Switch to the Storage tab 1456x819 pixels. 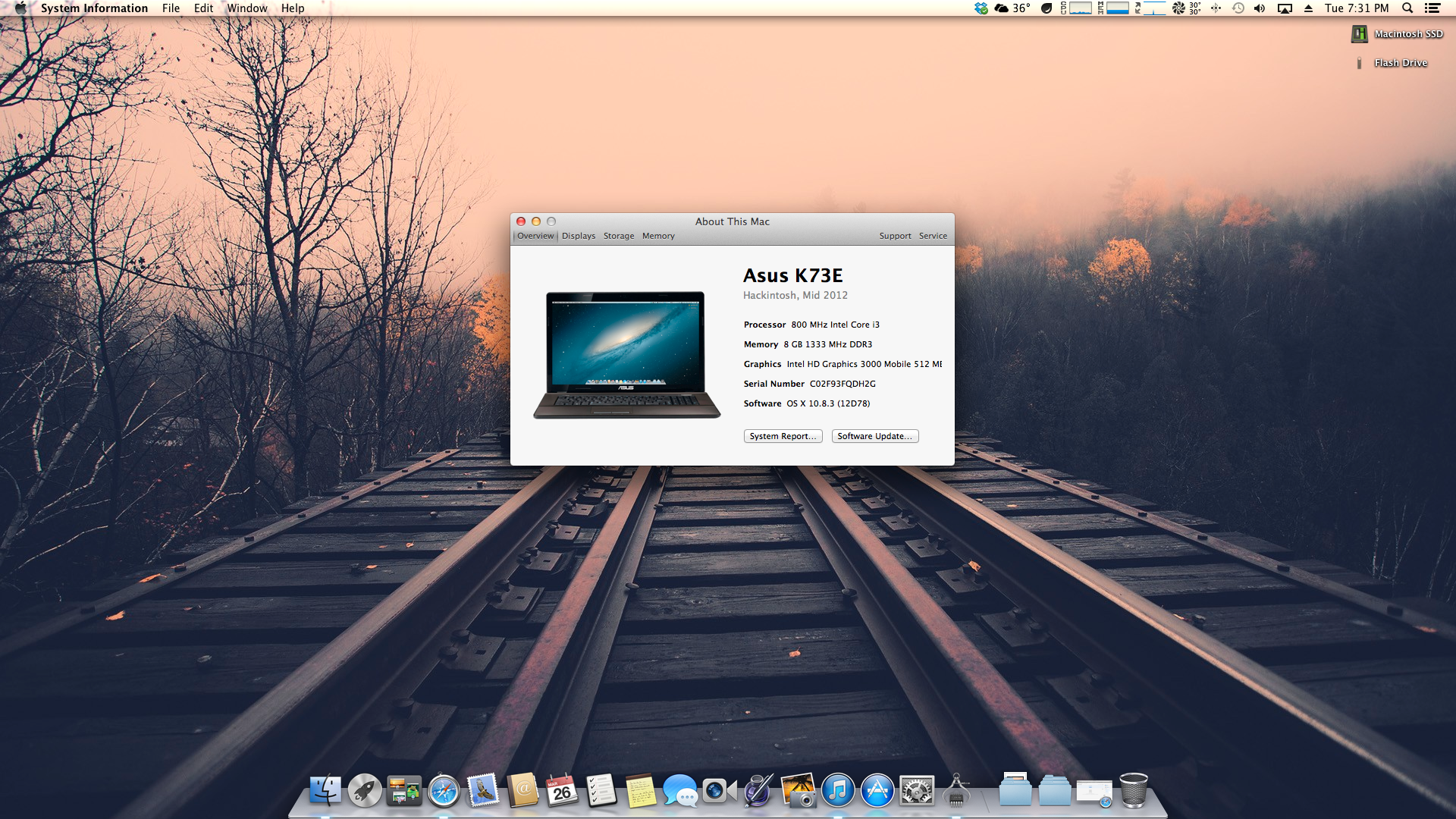click(x=619, y=236)
